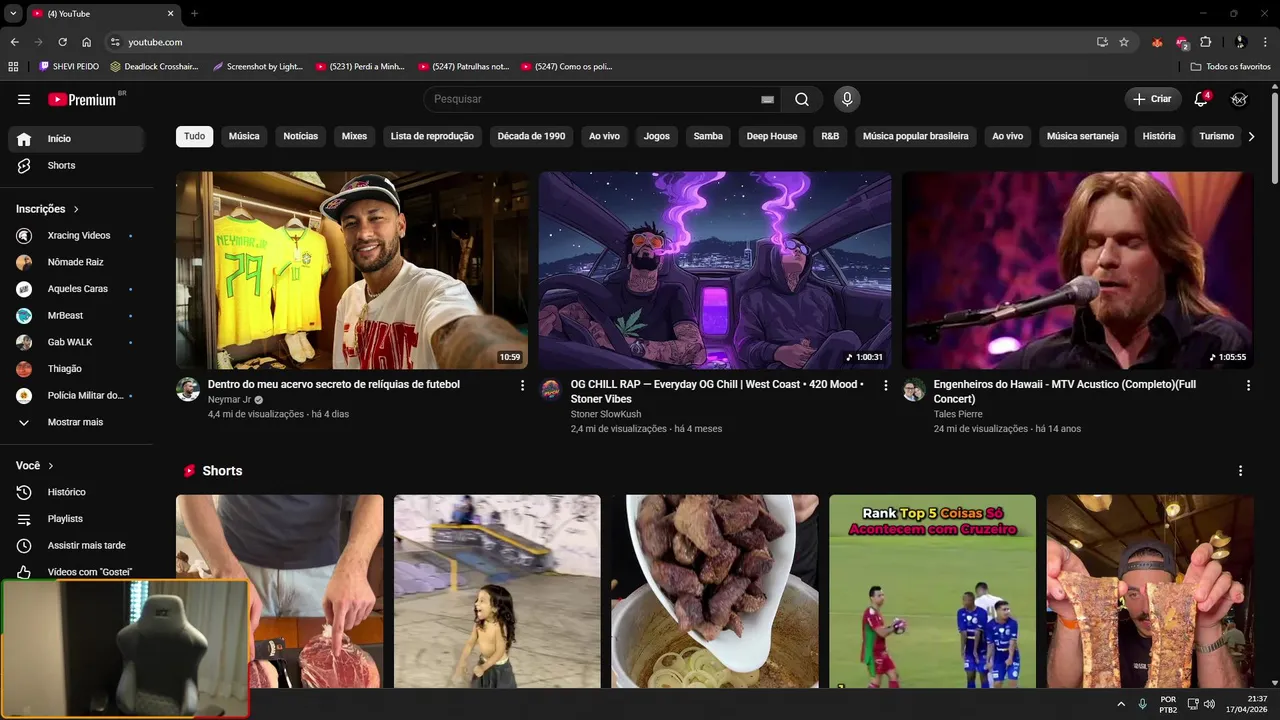Open the on-screen keyboard icon in search box
This screenshot has height=720, width=1280.
tap(767, 99)
